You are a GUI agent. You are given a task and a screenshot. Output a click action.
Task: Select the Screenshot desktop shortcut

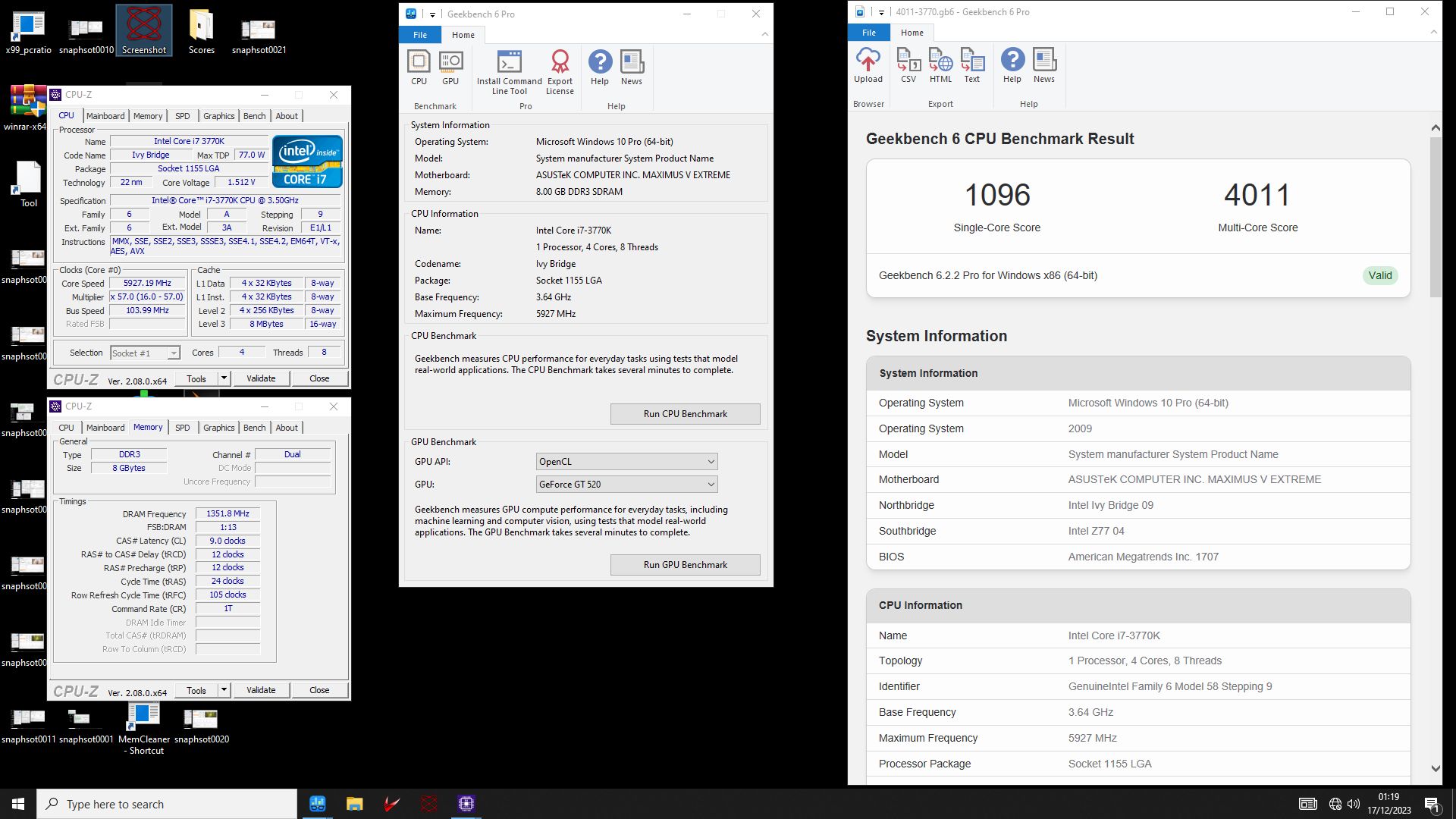144,30
